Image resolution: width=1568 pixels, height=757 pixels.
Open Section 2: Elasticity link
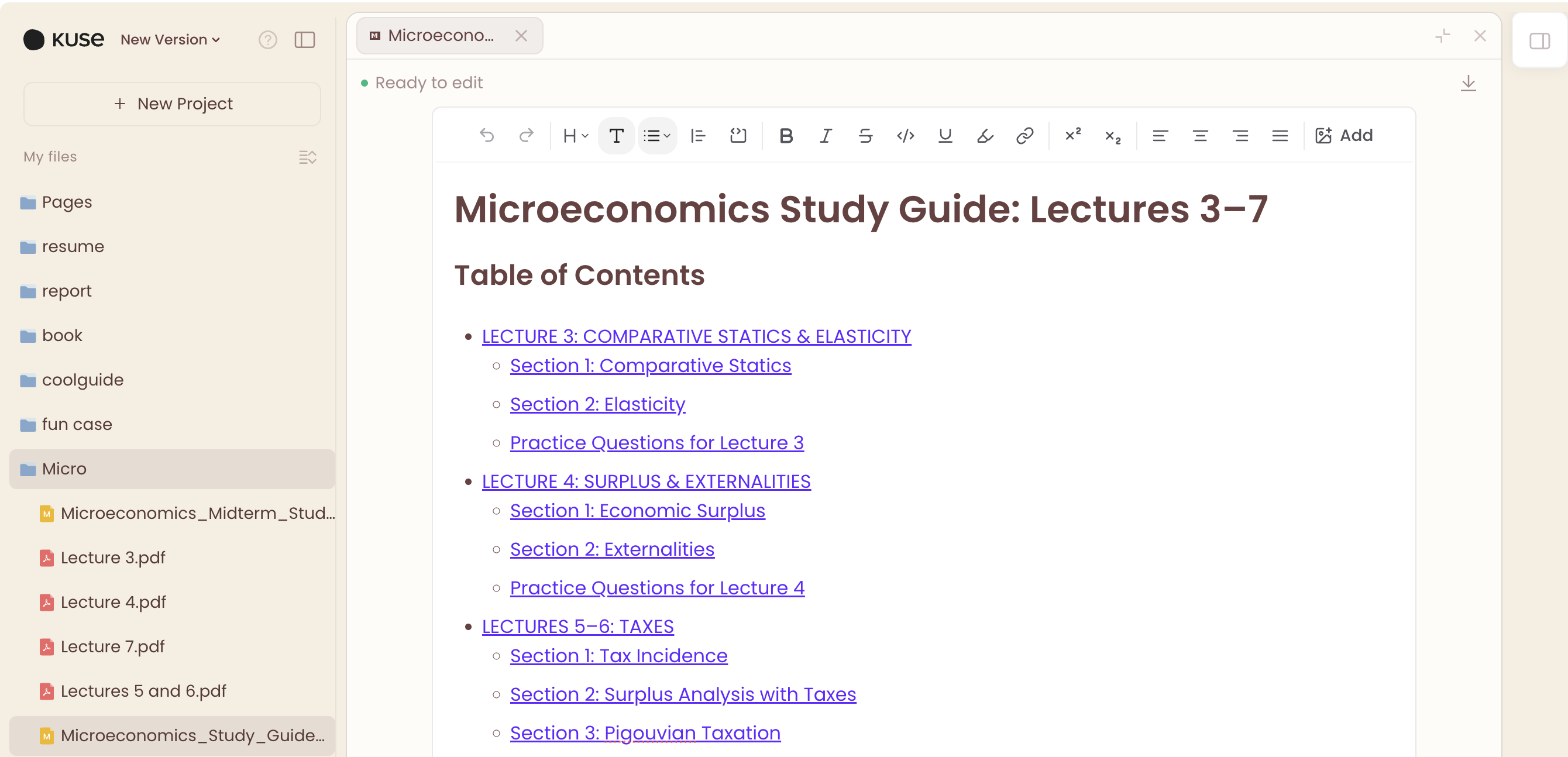click(597, 404)
